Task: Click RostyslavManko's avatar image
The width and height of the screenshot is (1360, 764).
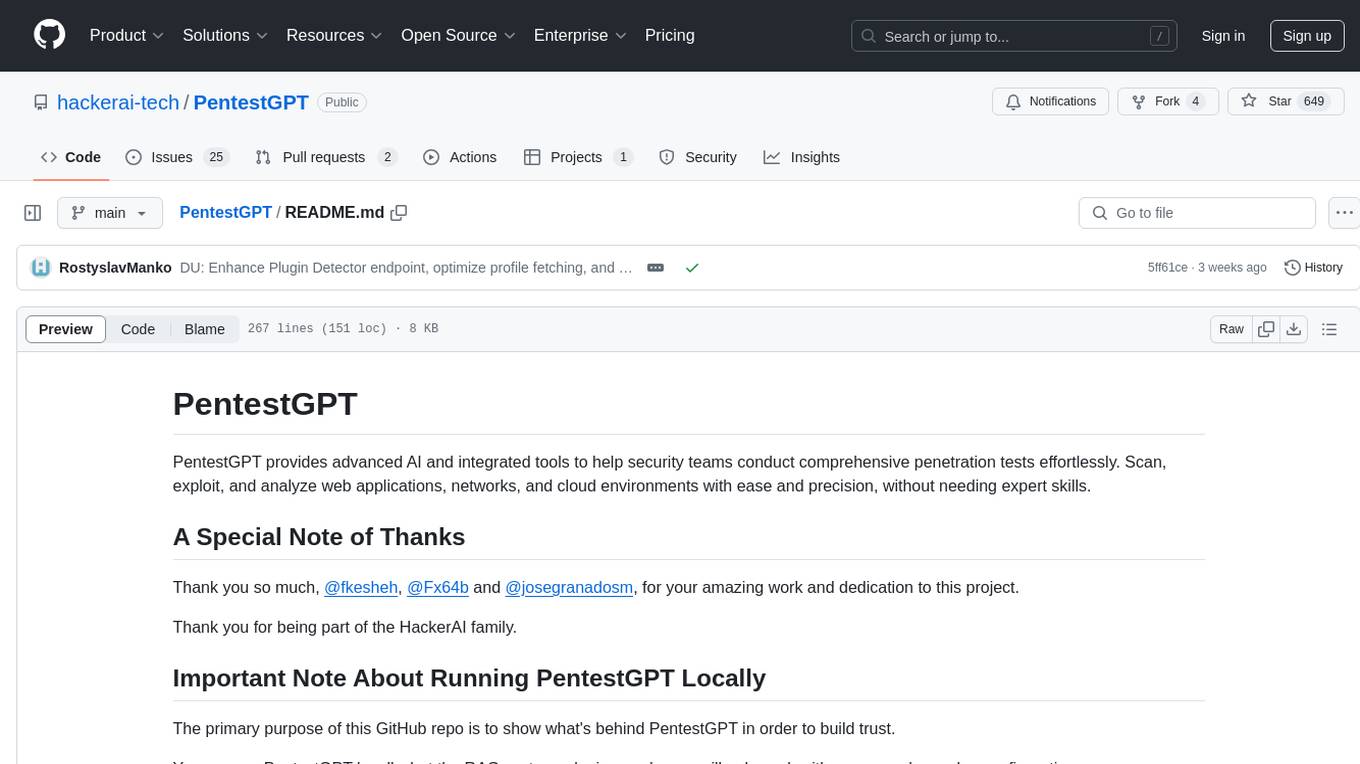Action: click(x=41, y=267)
